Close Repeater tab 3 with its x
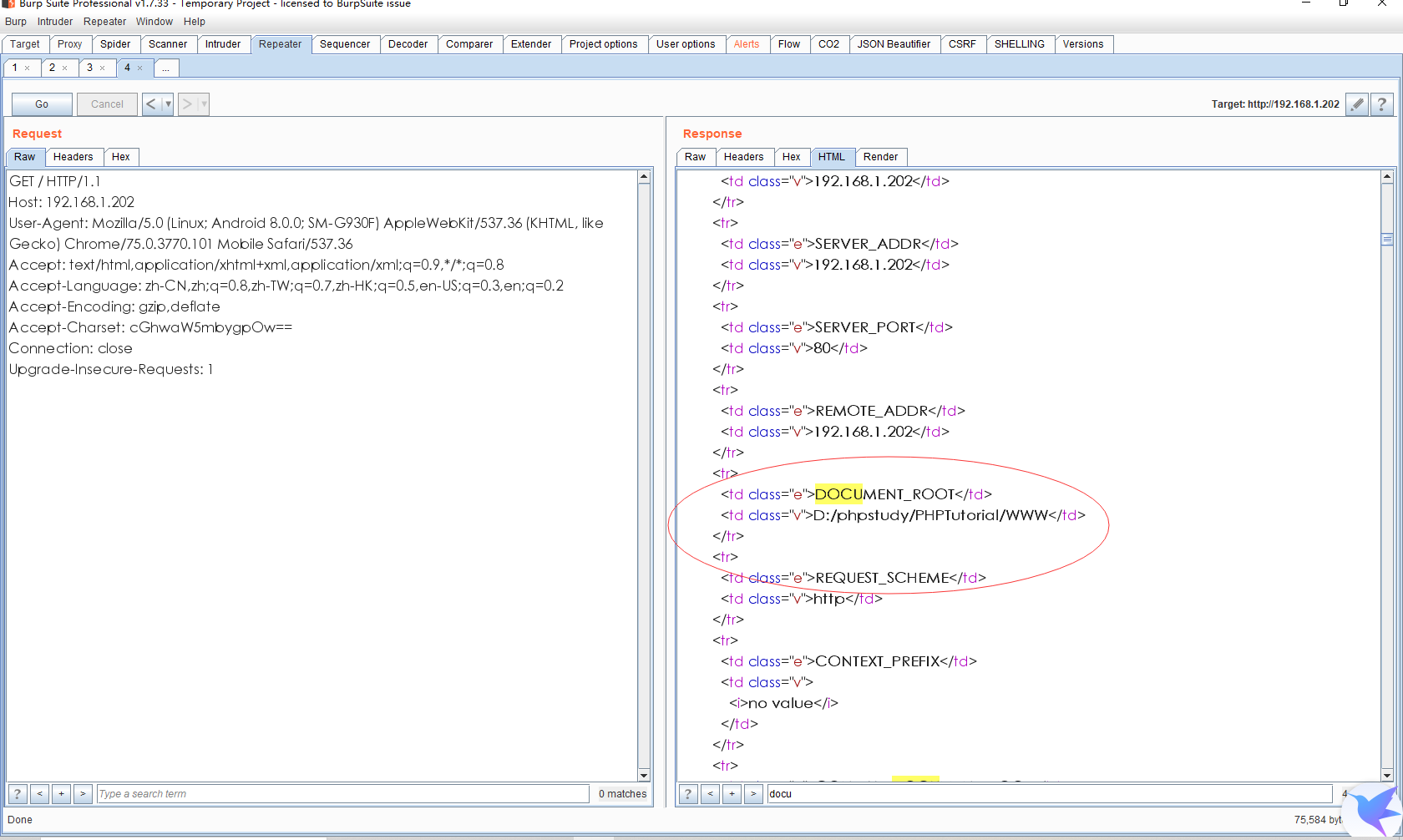 click(103, 68)
